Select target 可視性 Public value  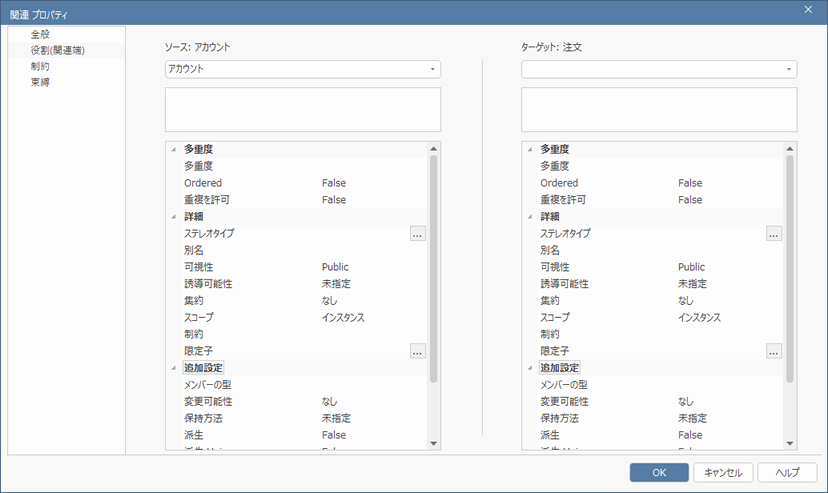(x=691, y=267)
